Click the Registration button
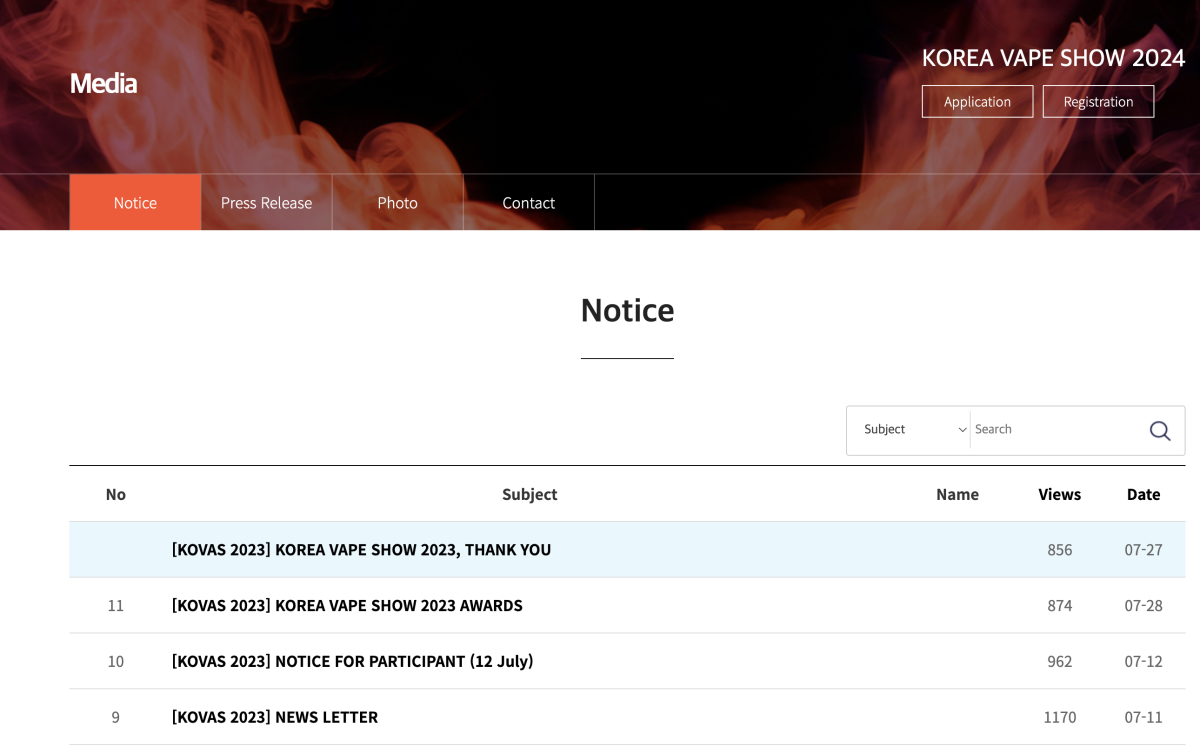1200x746 pixels. (x=1098, y=101)
